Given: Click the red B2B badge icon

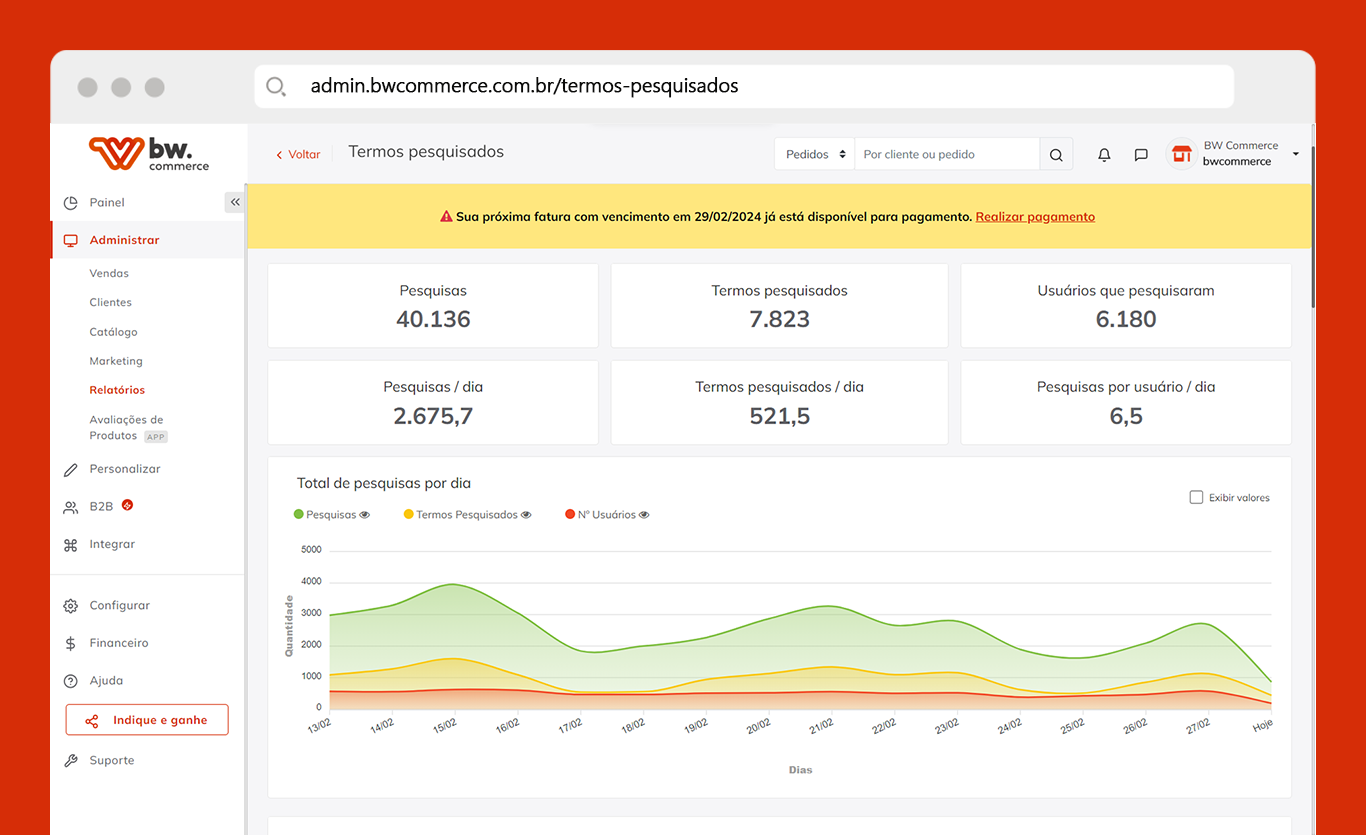Looking at the screenshot, I should click(x=127, y=505).
